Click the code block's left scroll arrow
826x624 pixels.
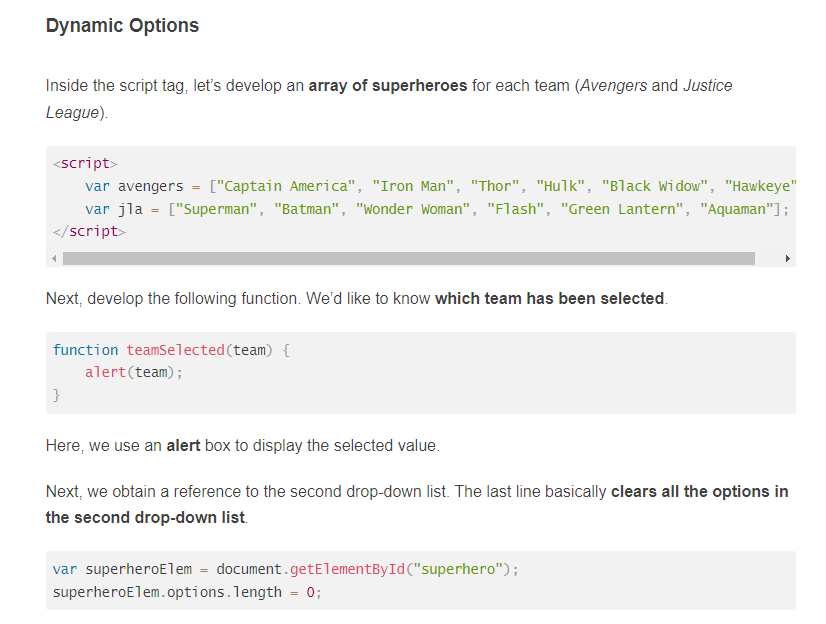pyautogui.click(x=54, y=259)
